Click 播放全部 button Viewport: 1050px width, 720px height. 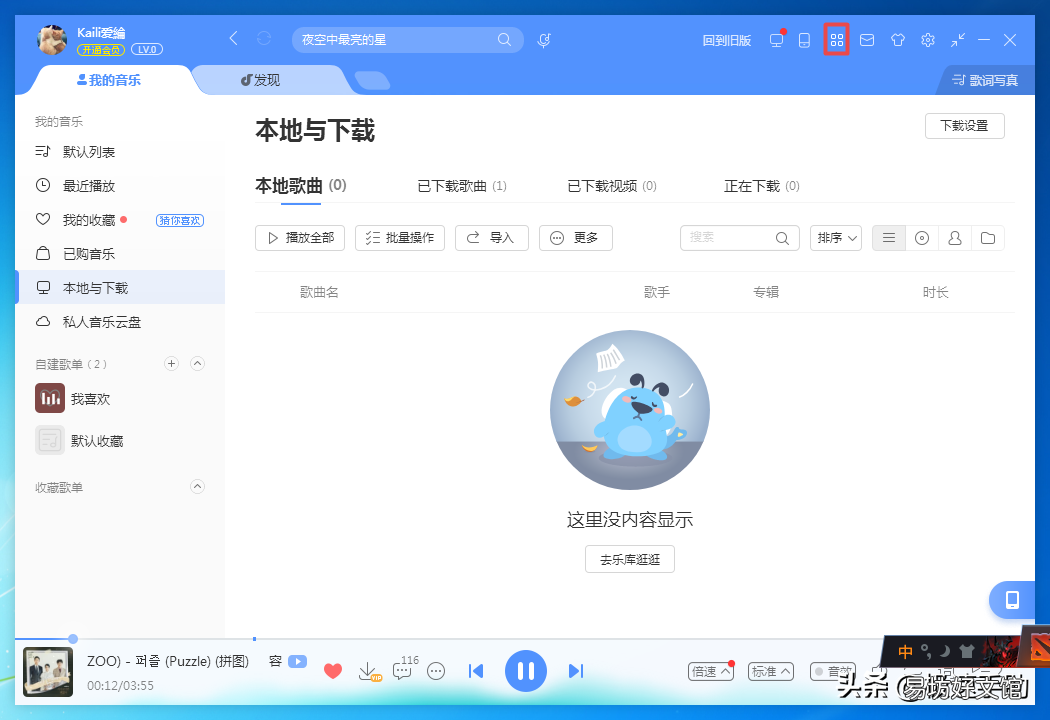point(300,238)
